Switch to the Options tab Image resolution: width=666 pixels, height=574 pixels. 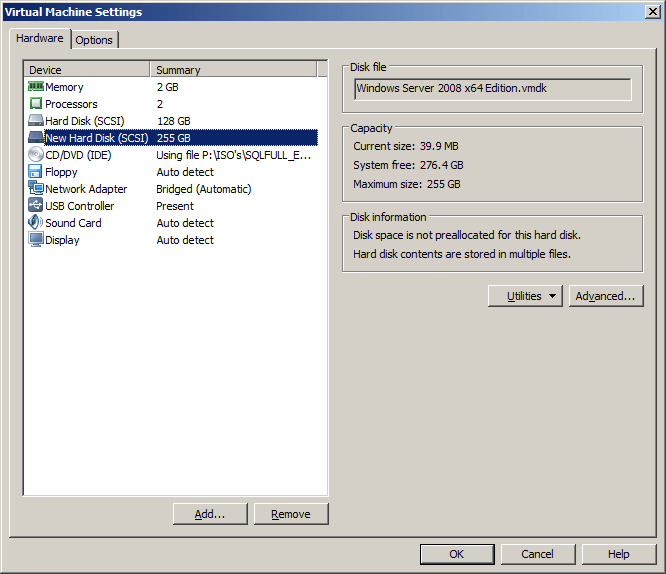pyautogui.click(x=94, y=40)
